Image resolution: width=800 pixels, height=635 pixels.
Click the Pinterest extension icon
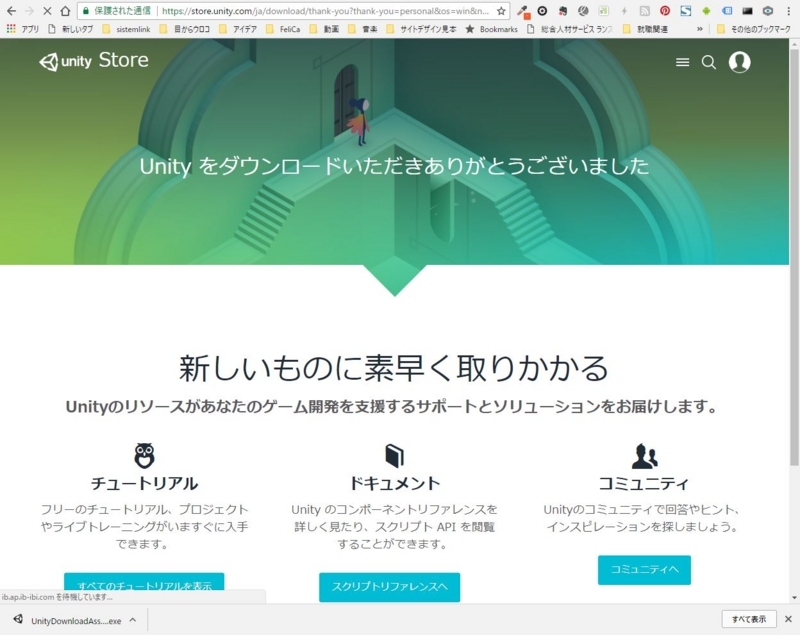665,11
